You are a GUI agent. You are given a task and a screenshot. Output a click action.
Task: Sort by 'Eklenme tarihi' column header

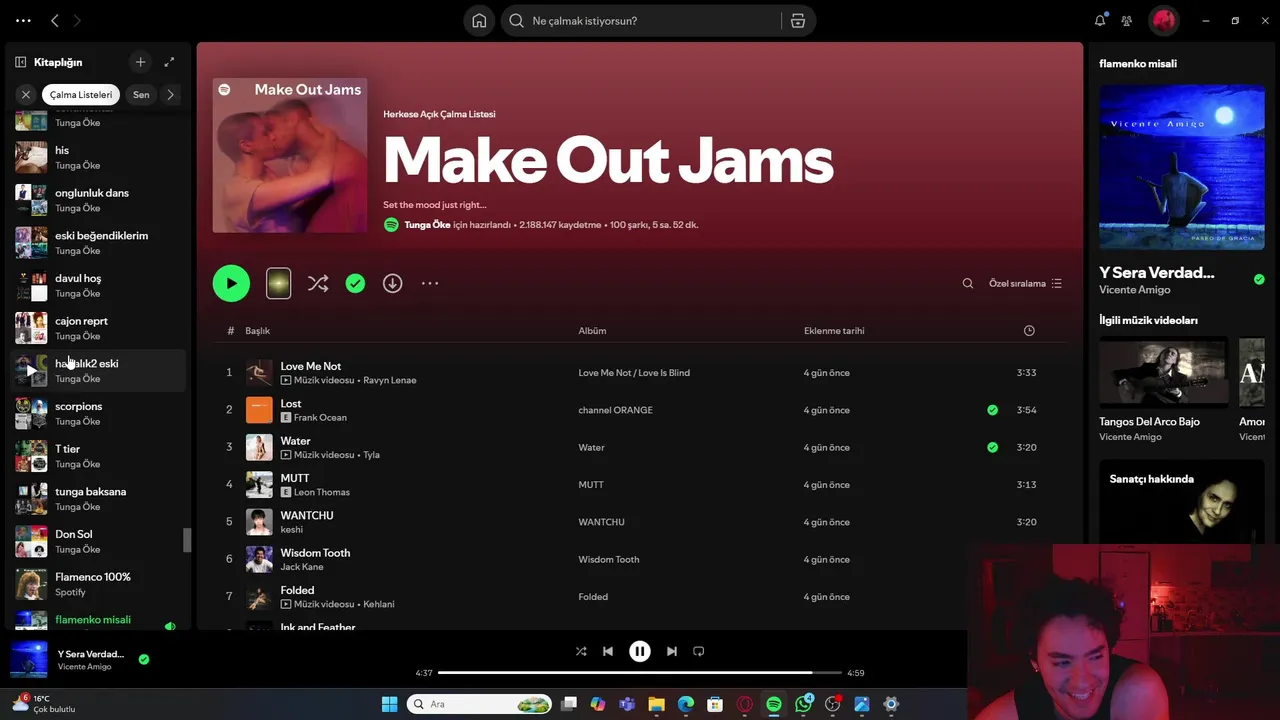click(834, 331)
